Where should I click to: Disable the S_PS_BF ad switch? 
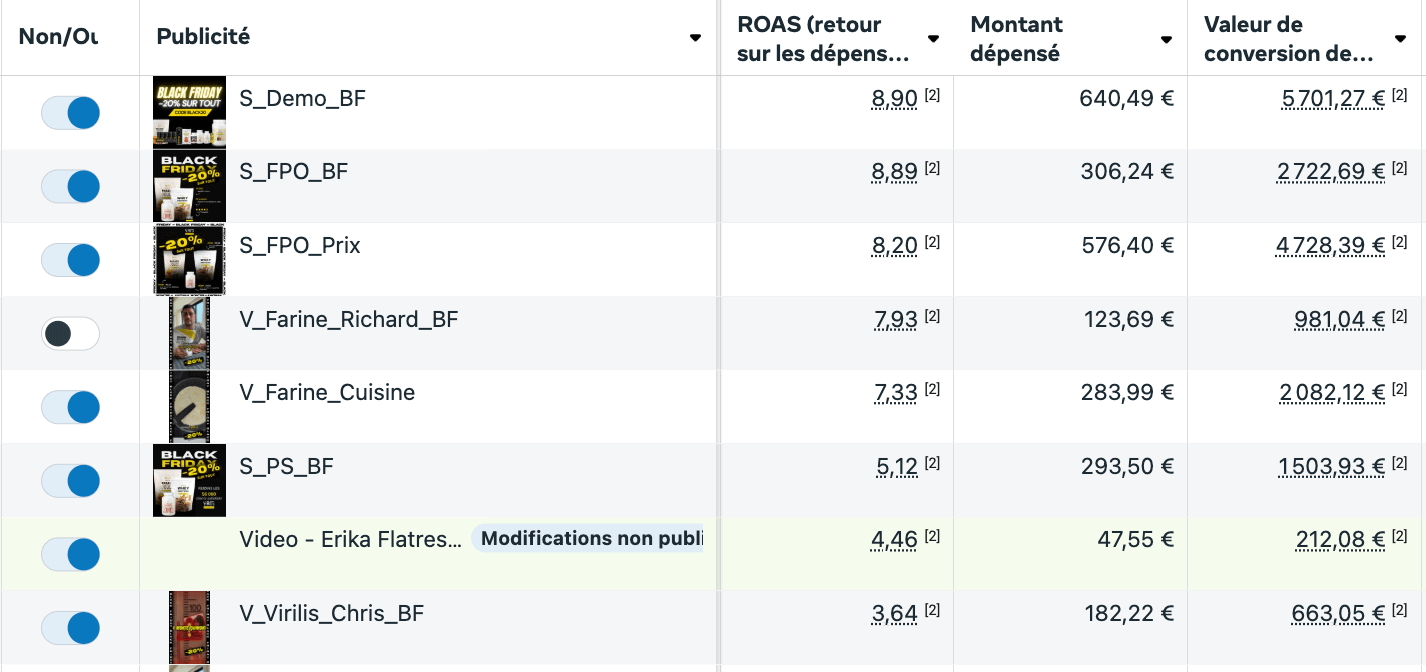click(70, 480)
